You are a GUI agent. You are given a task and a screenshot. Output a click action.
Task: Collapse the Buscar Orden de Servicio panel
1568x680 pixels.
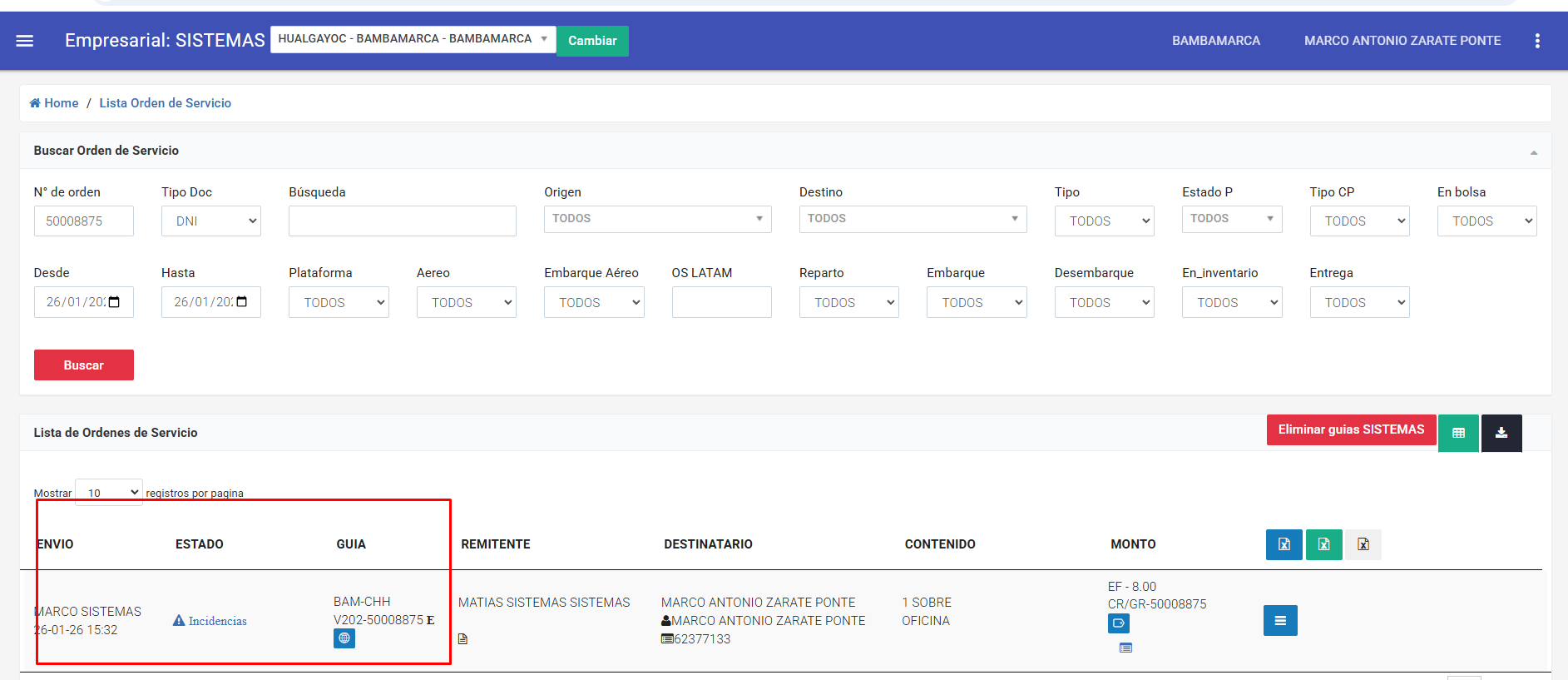point(1533,151)
